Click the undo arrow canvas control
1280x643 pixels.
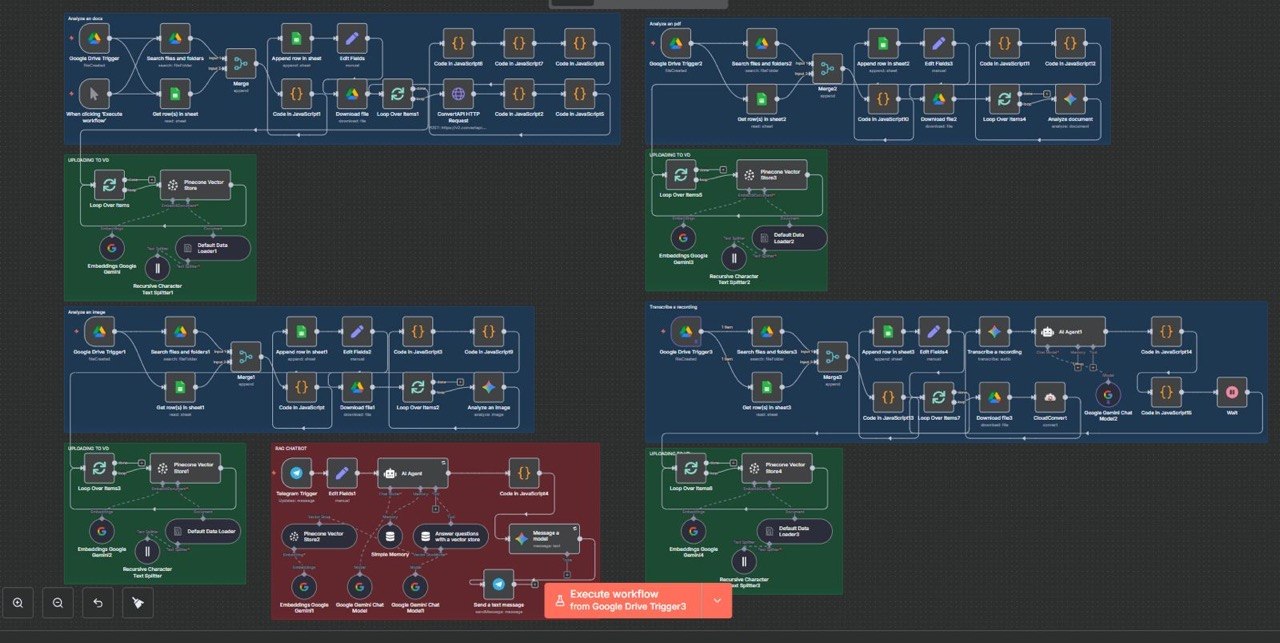click(x=98, y=602)
